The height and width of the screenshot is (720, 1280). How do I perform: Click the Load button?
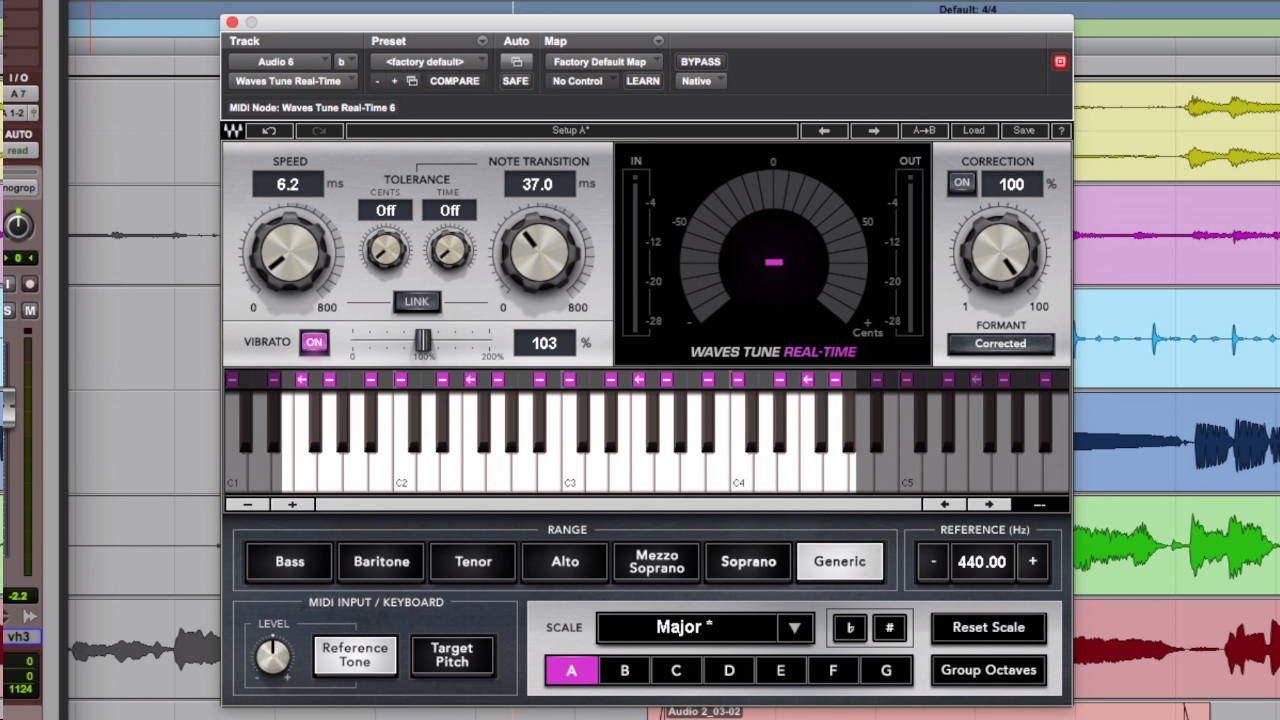(x=973, y=131)
